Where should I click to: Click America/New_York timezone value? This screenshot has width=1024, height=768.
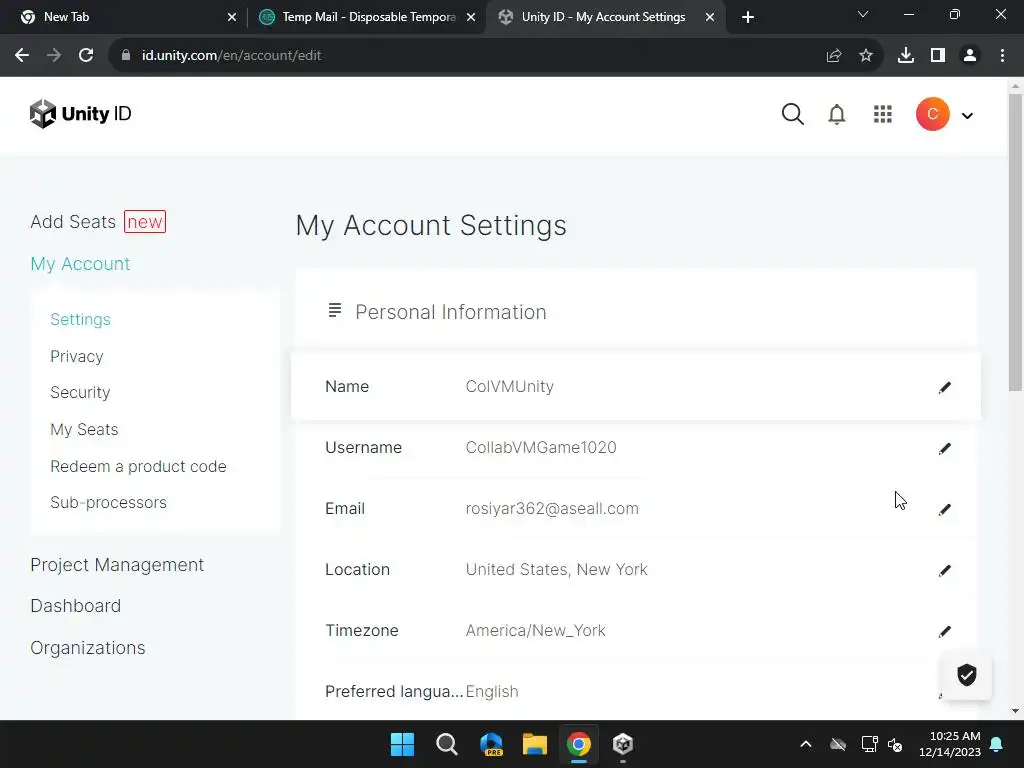(x=536, y=631)
